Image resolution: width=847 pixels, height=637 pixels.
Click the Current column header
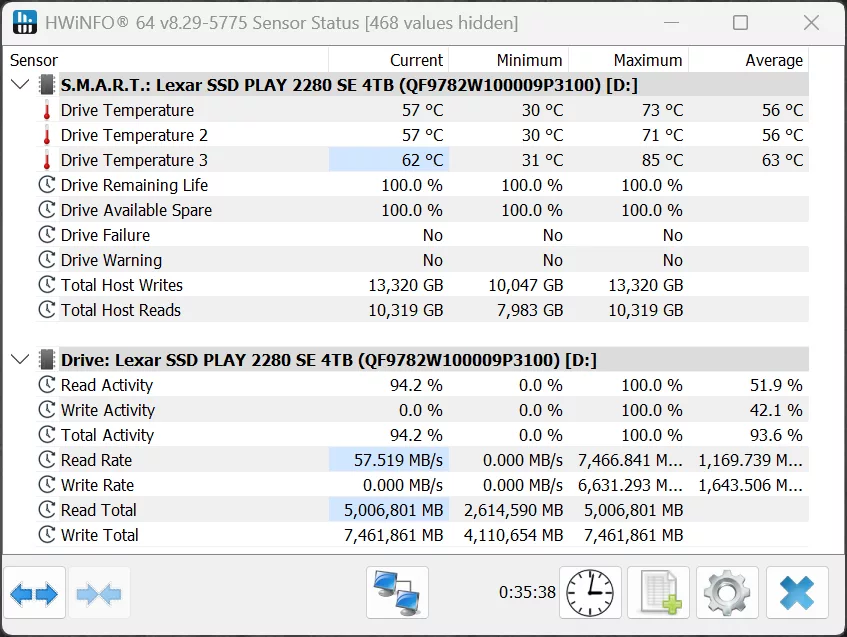[x=388, y=60]
